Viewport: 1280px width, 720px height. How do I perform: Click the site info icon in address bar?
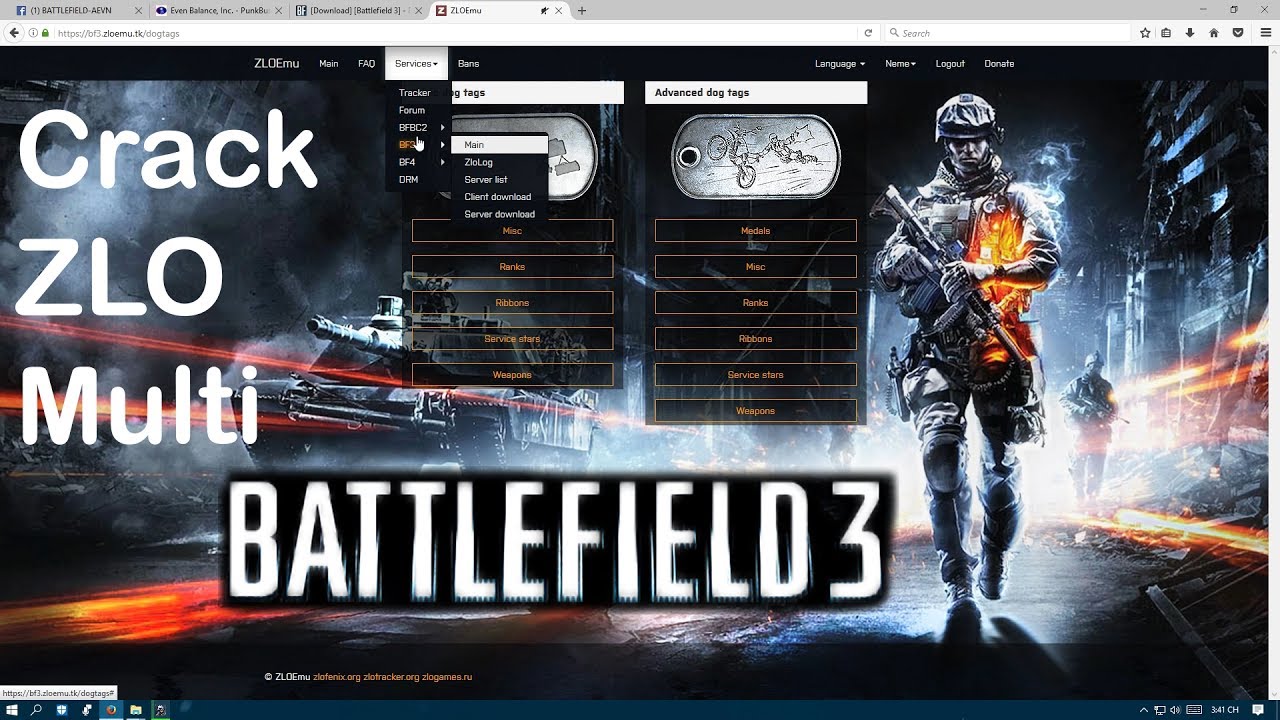coord(33,33)
